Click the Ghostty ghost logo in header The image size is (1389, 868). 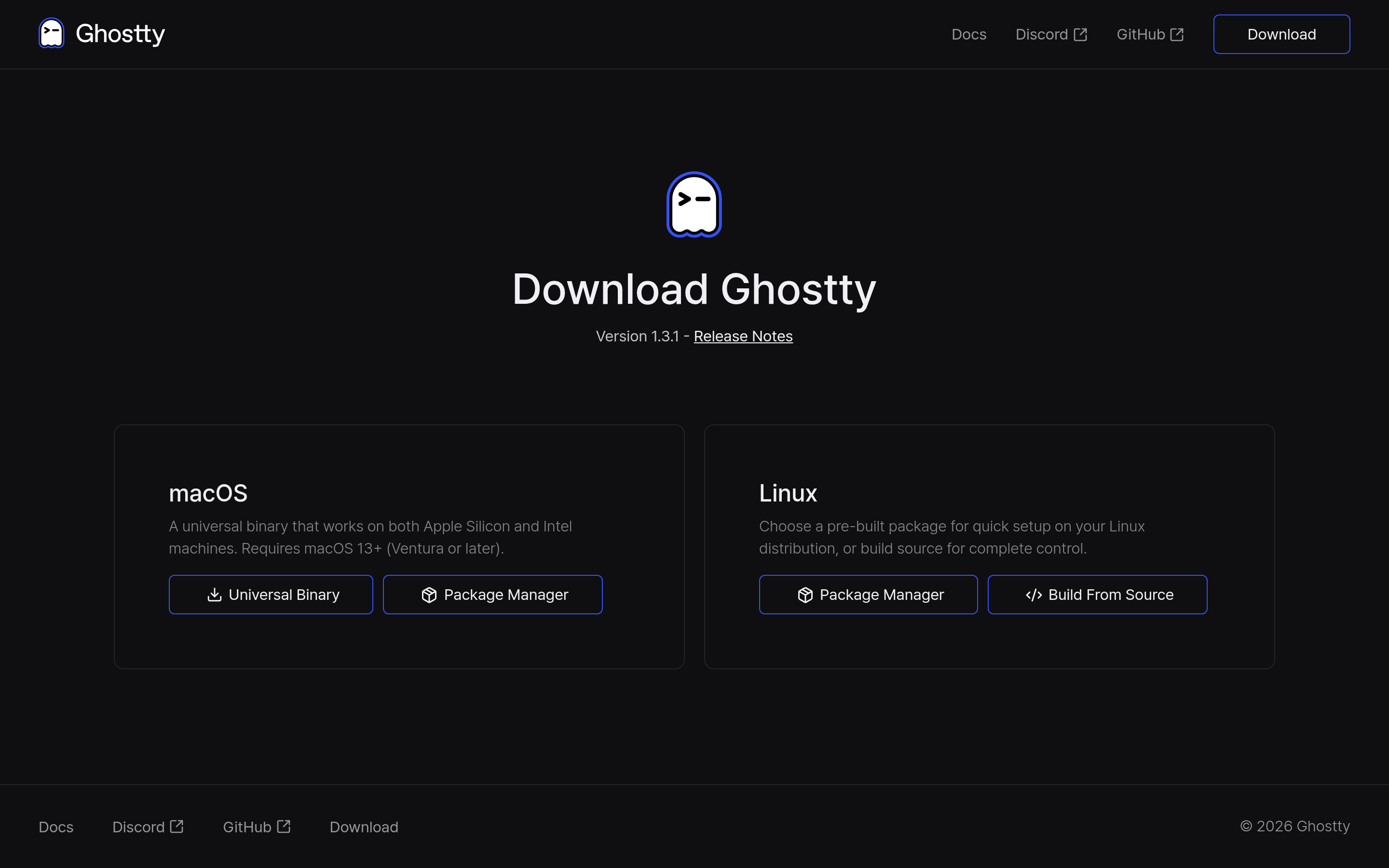tap(51, 33)
